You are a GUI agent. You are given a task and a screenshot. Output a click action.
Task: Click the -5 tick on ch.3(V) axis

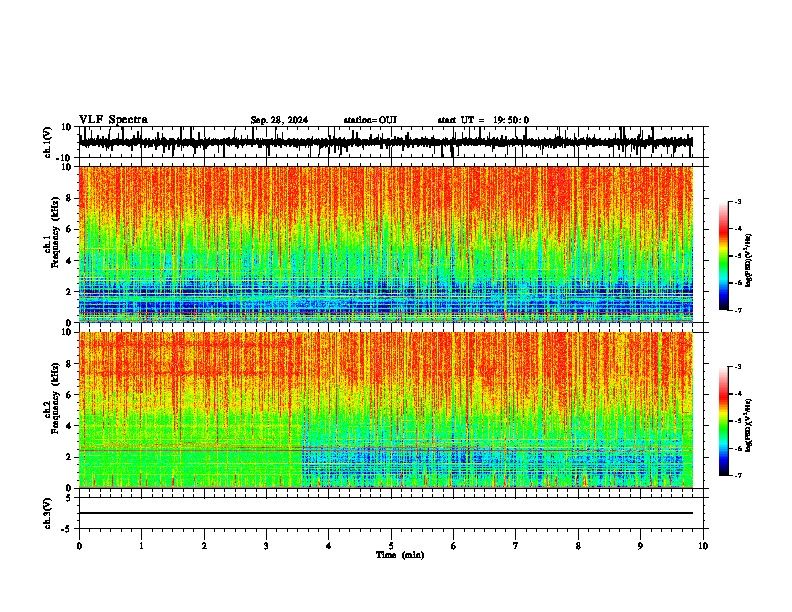[68, 529]
